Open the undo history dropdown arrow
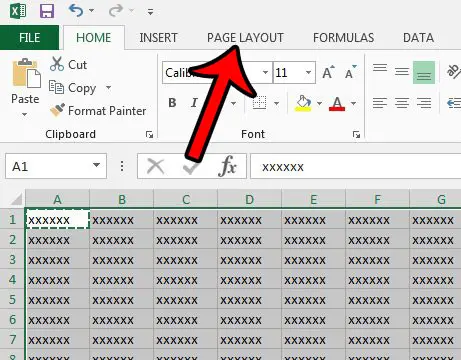The width and height of the screenshot is (461, 360). coord(91,11)
